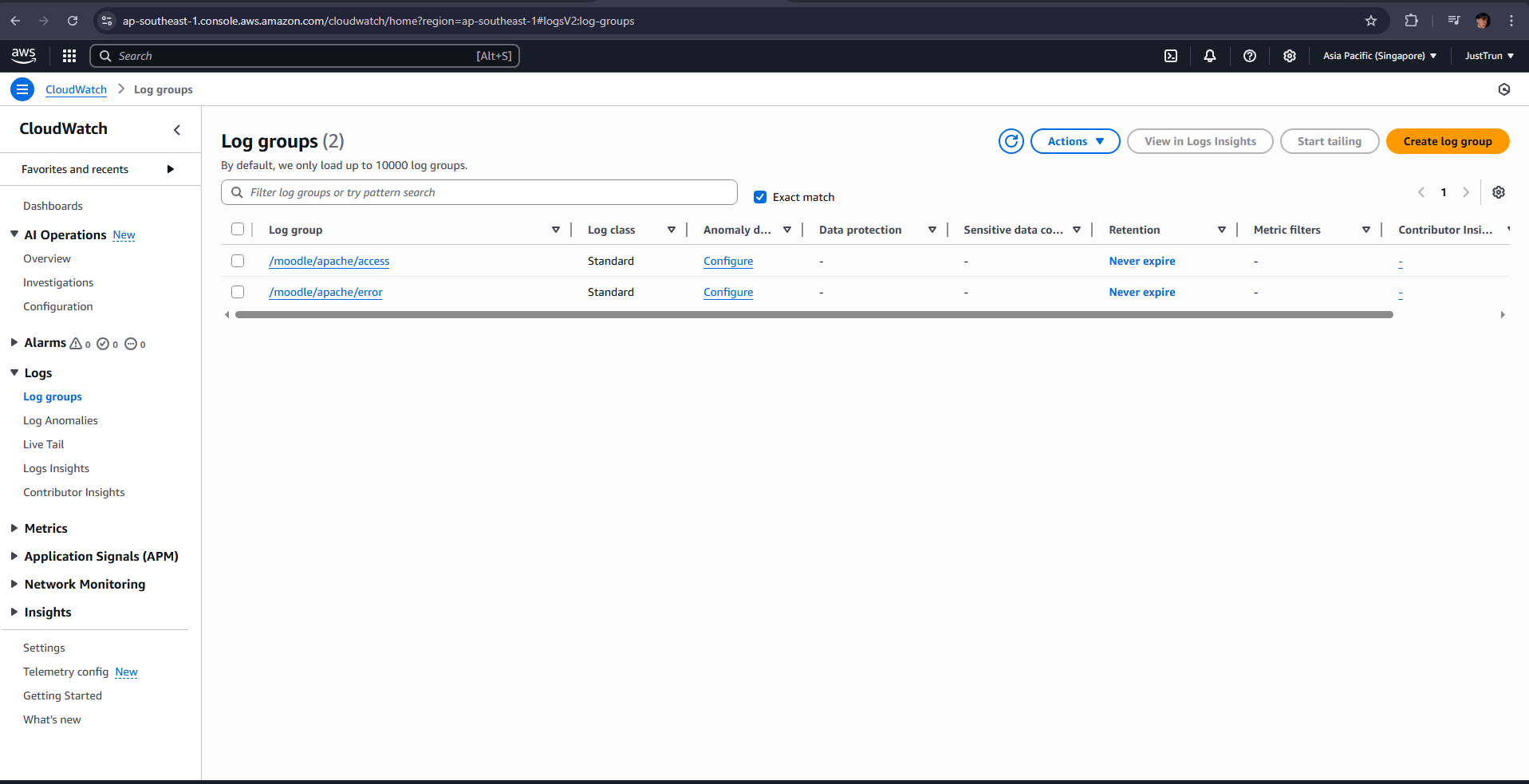
Task: Launch CloudShell from the top bar
Action: [x=1171, y=56]
